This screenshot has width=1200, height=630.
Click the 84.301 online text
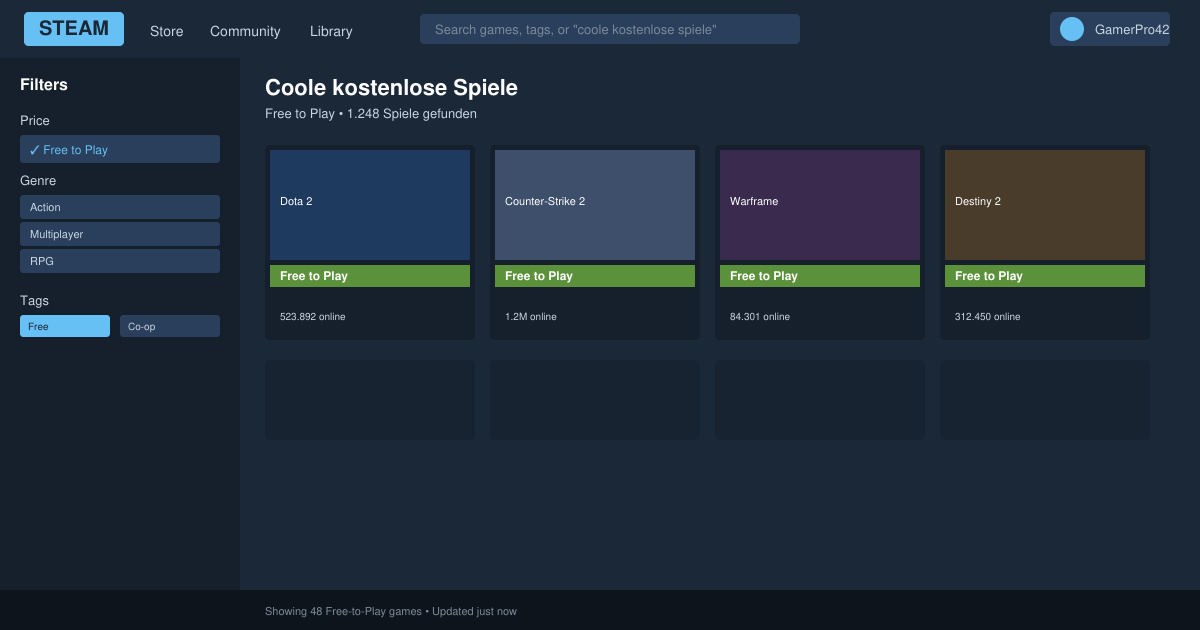[x=760, y=317]
